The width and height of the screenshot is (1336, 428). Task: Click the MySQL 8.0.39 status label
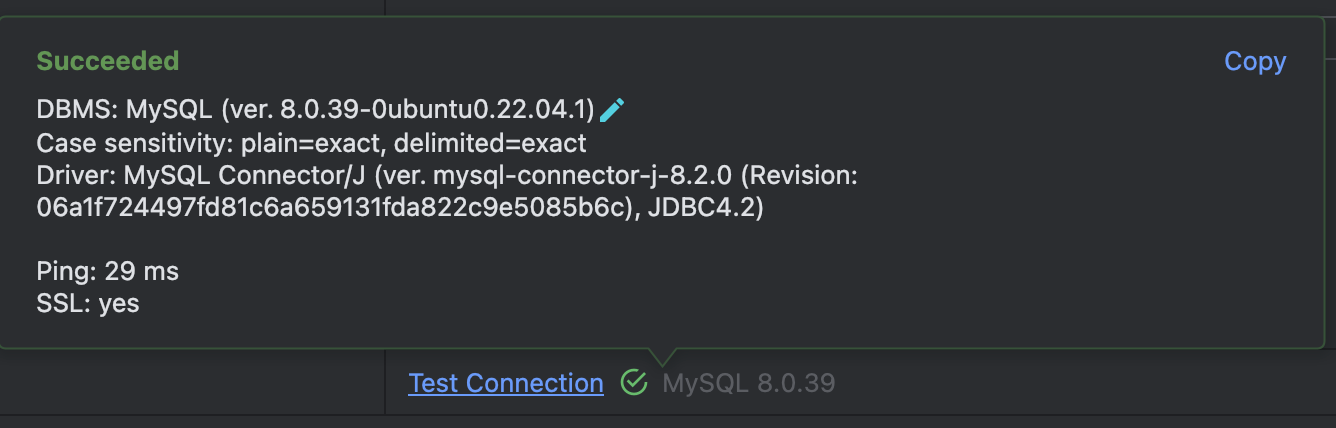pyautogui.click(x=748, y=383)
